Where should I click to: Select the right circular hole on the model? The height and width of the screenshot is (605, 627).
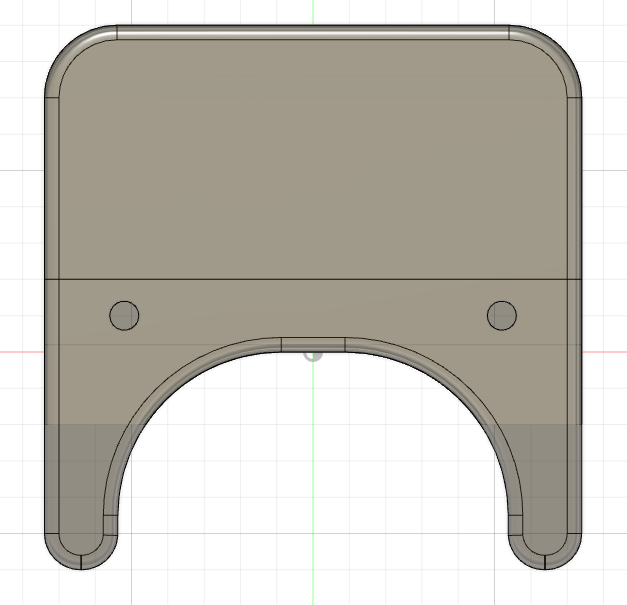[502, 315]
